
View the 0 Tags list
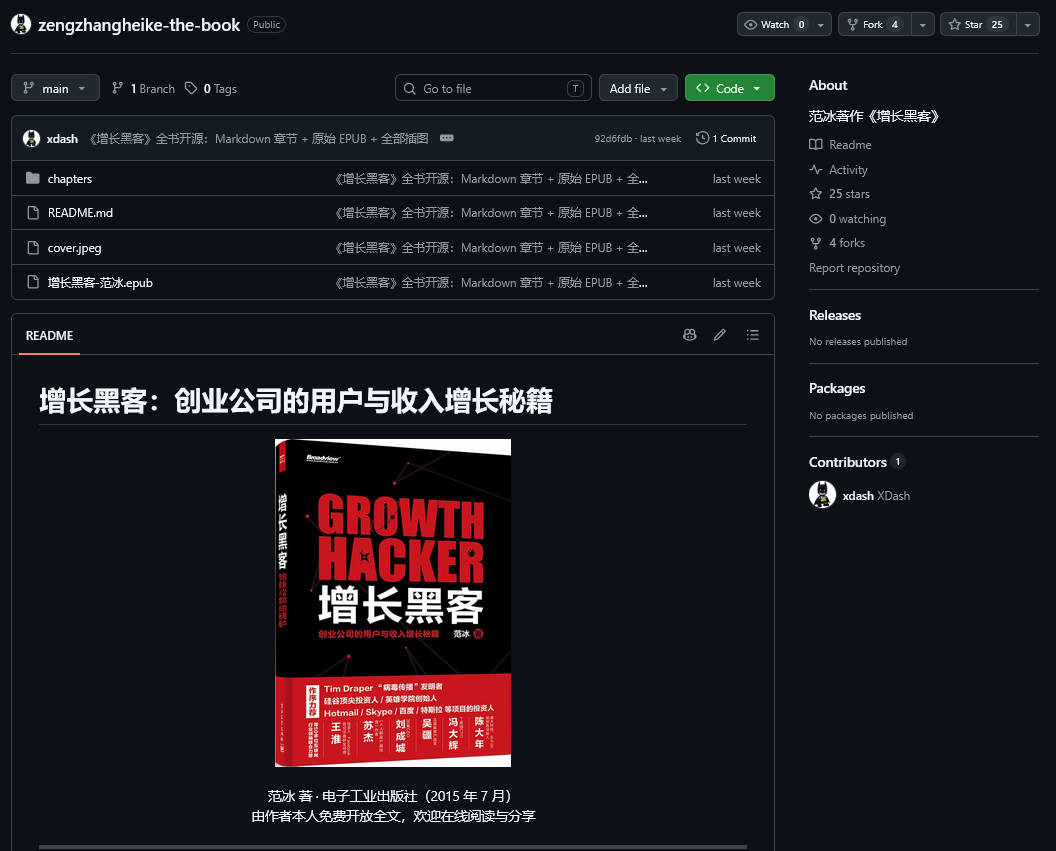click(x=211, y=88)
